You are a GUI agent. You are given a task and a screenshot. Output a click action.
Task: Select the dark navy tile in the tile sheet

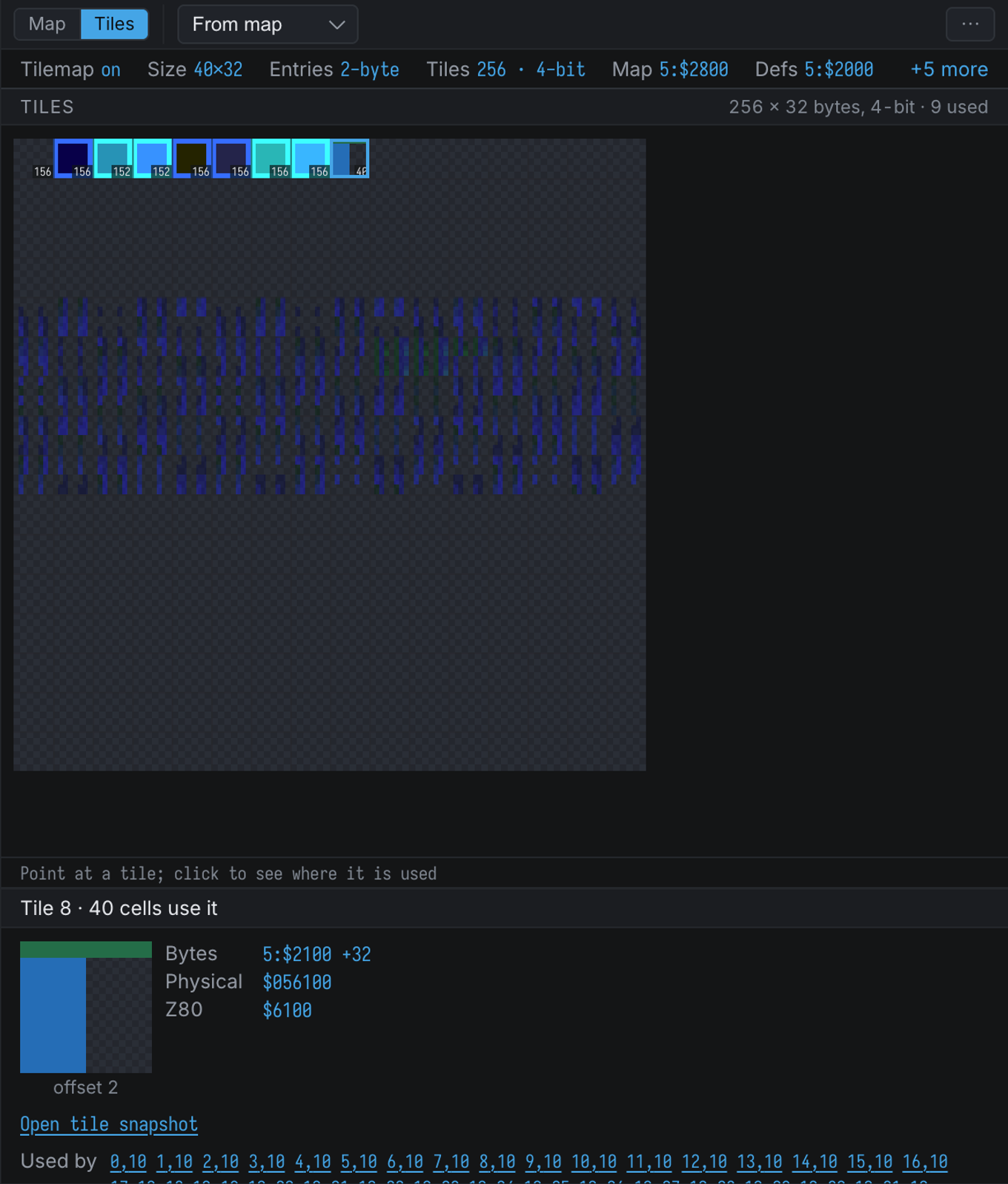click(x=73, y=159)
